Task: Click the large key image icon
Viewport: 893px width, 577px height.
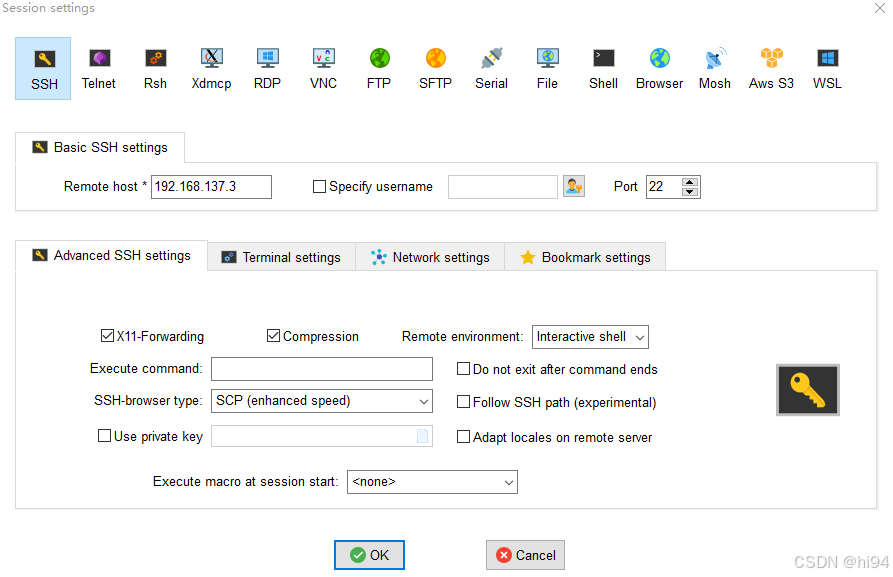Action: click(x=808, y=390)
